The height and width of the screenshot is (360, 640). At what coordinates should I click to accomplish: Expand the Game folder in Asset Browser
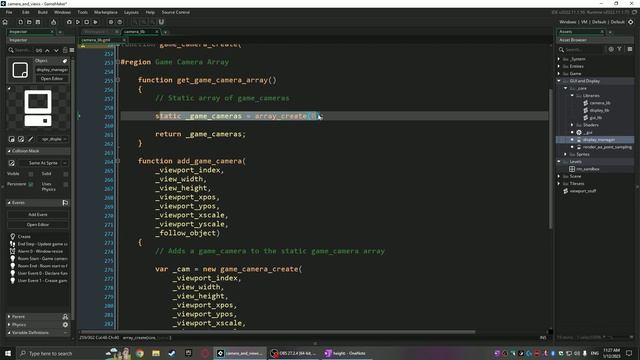559,74
